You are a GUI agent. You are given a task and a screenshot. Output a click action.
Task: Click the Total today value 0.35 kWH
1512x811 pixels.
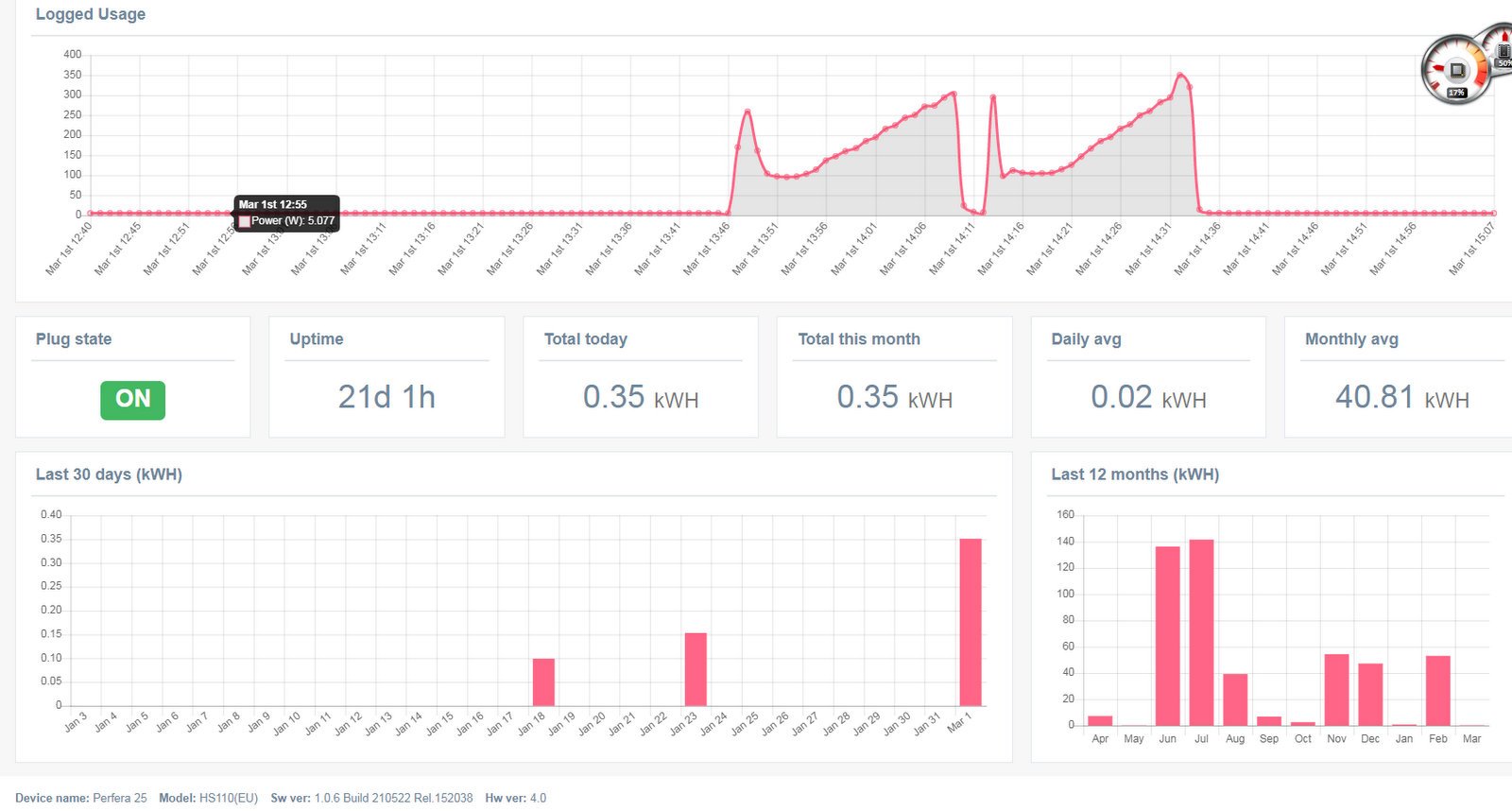click(641, 397)
